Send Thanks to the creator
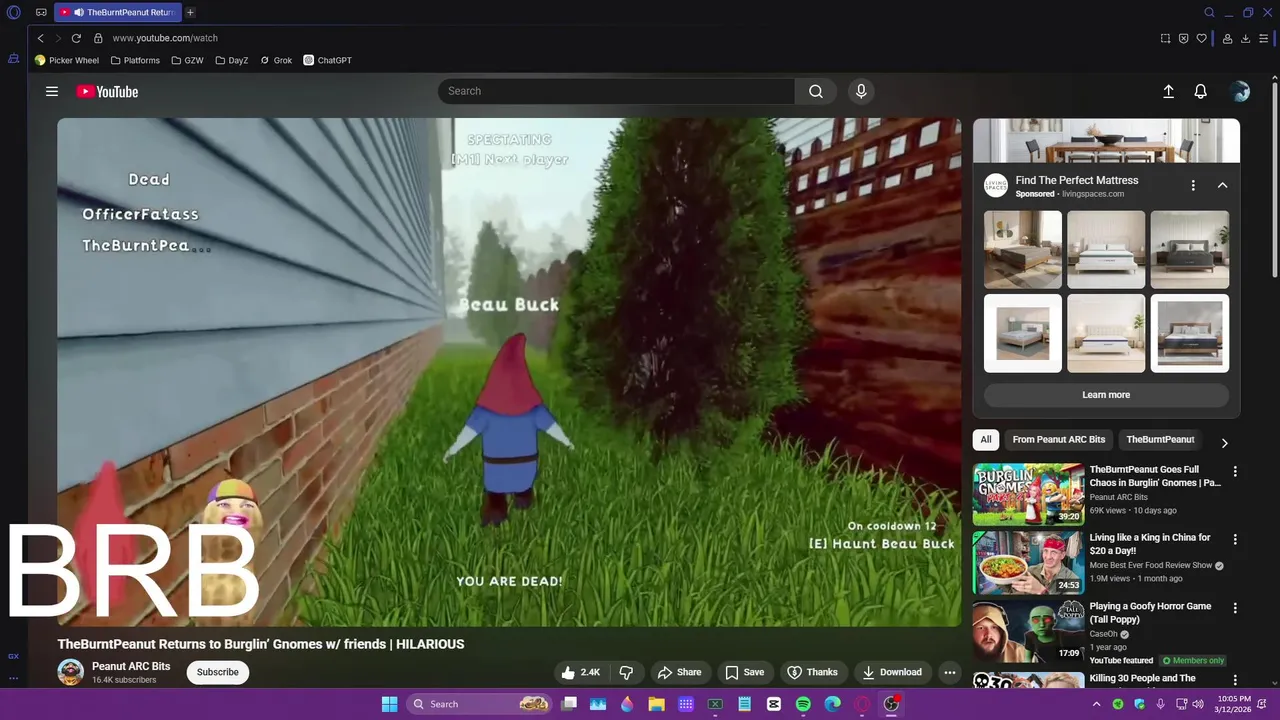Screen dimensions: 1280x720 [x=812, y=672]
